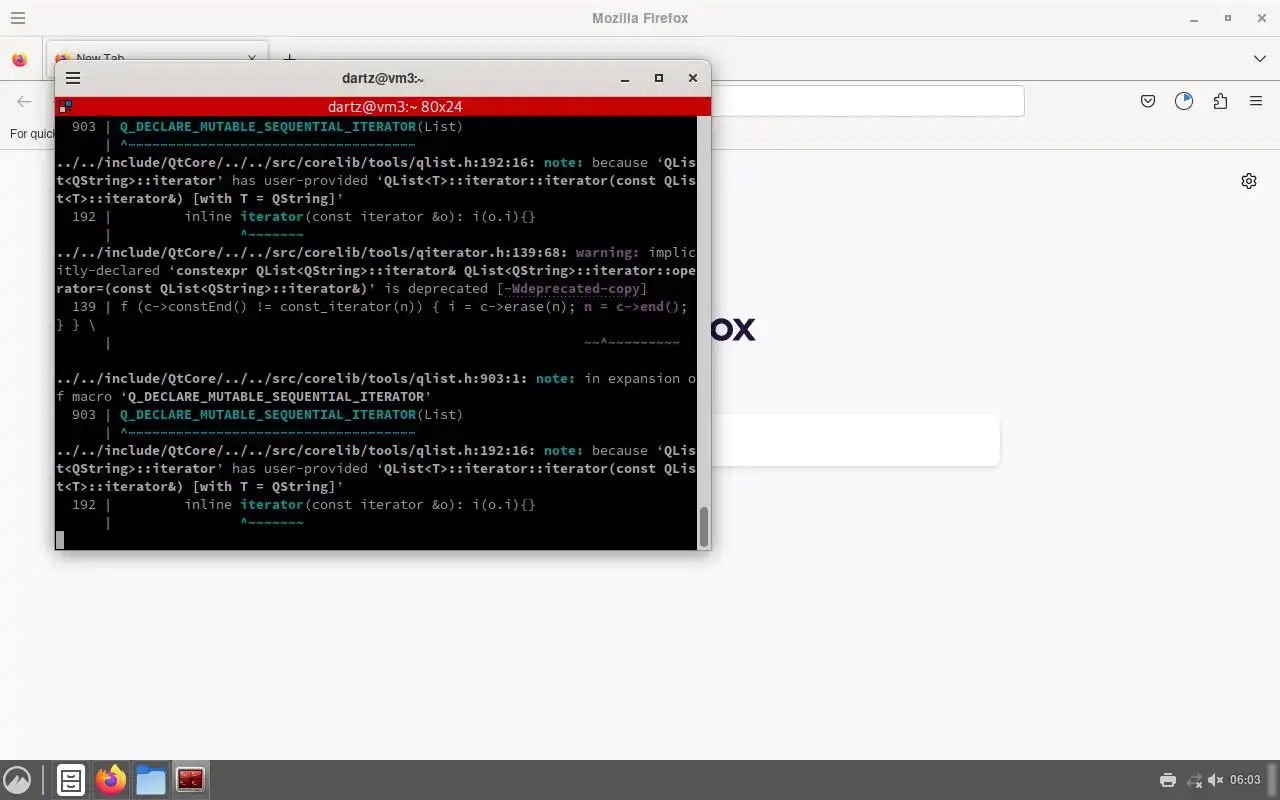This screenshot has width=1280, height=800.
Task: Open the new tab page personalize gear
Action: 1249,181
